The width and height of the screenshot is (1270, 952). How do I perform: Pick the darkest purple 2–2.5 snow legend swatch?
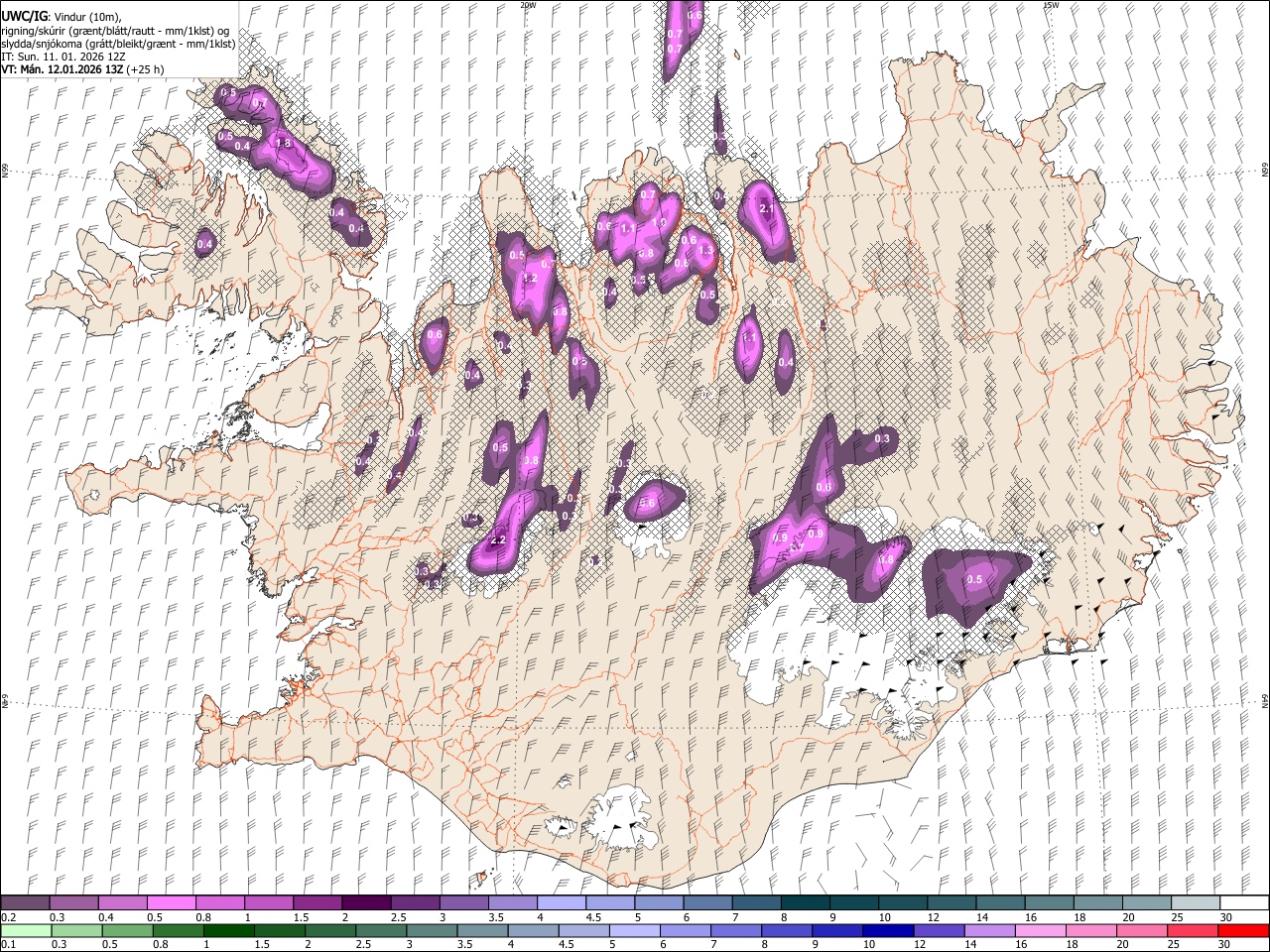(x=366, y=902)
